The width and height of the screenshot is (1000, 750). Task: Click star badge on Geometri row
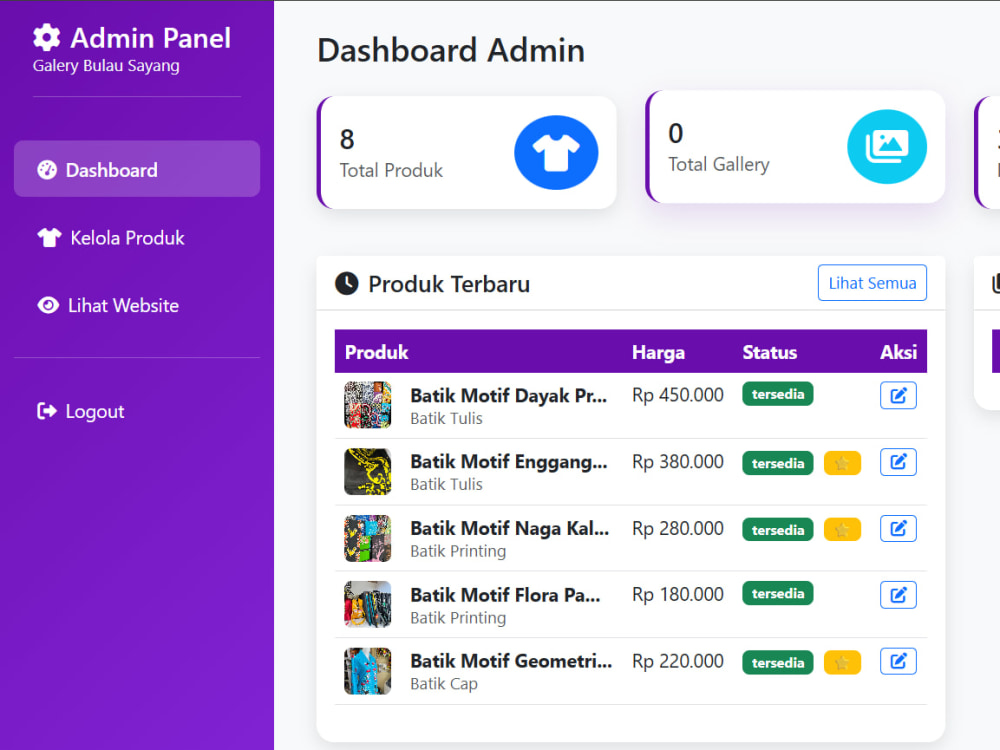[842, 662]
